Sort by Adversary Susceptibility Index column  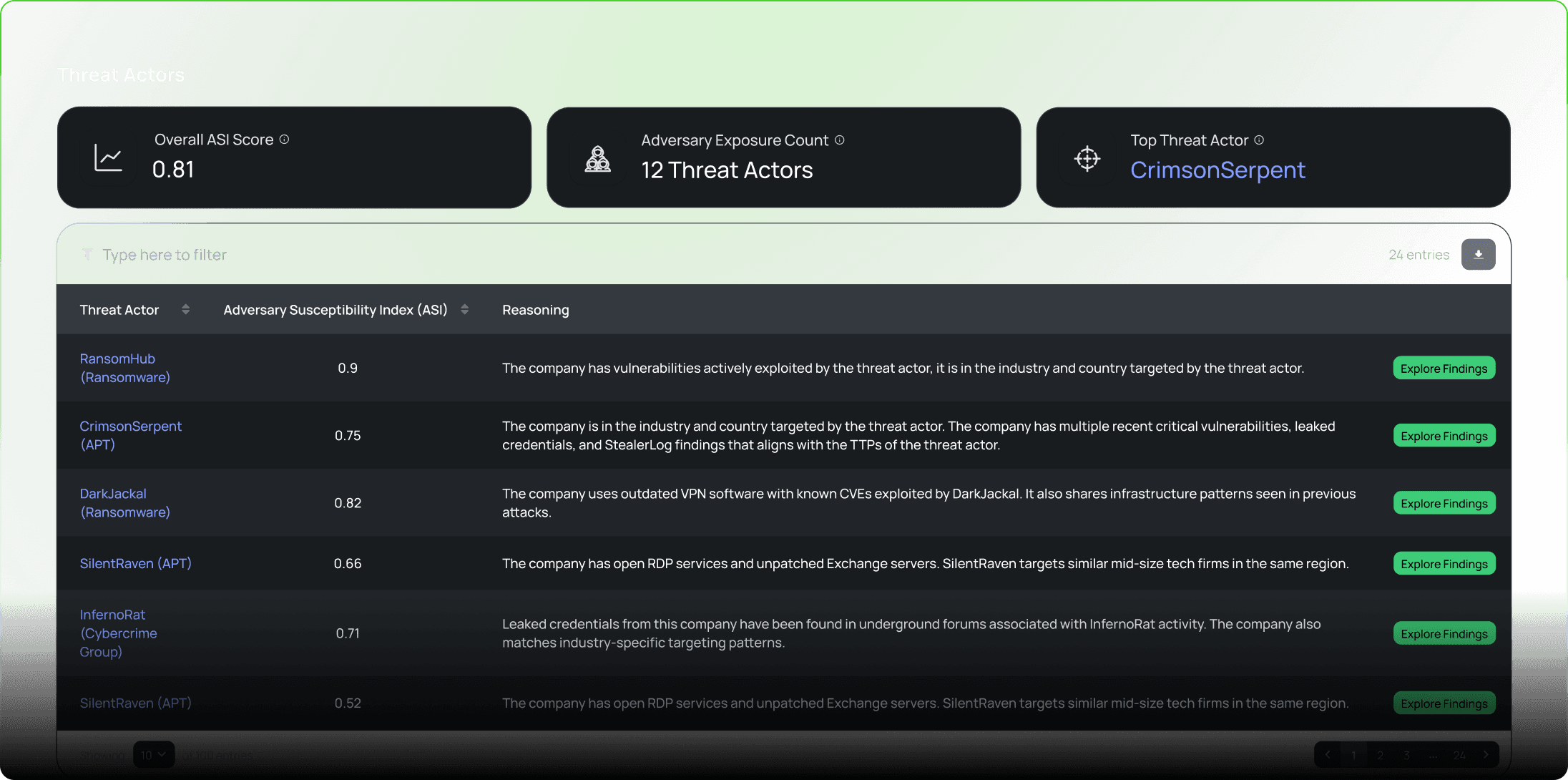(464, 309)
